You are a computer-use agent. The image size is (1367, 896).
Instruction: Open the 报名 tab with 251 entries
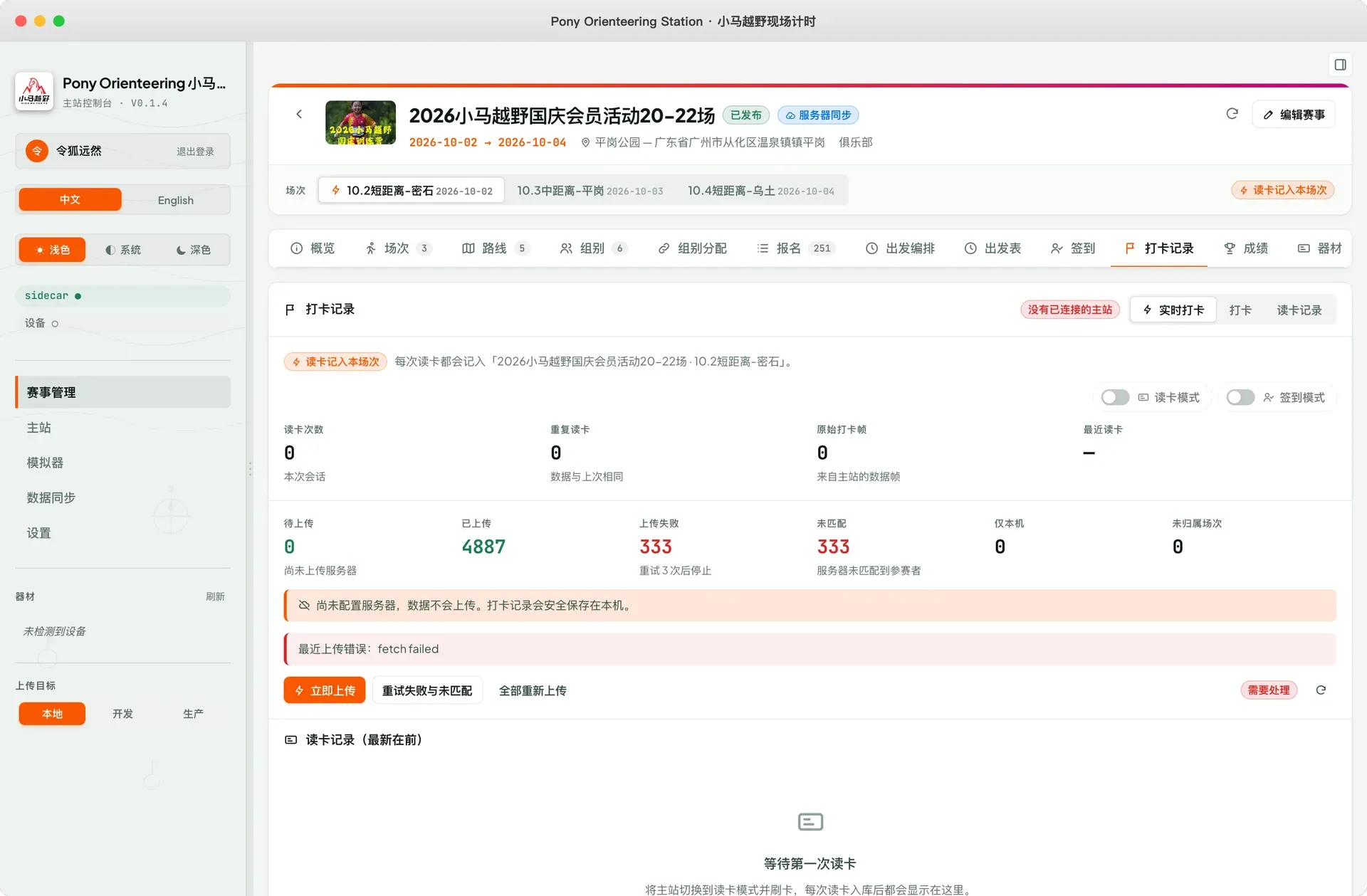[x=795, y=248]
